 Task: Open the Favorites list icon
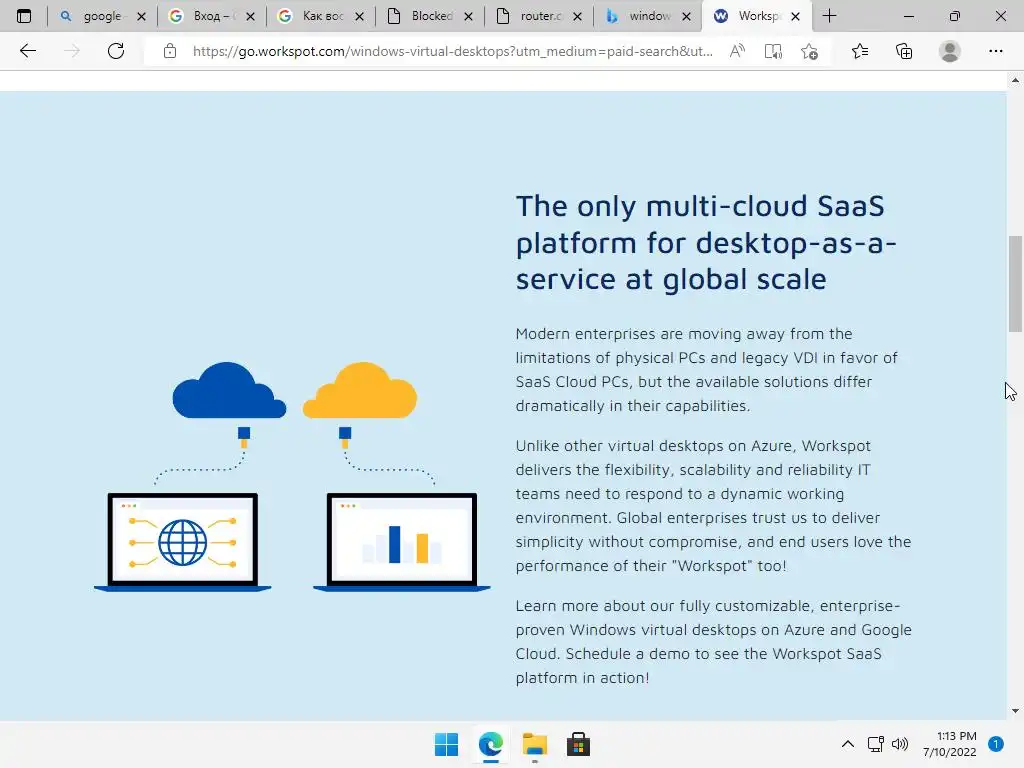tap(860, 51)
